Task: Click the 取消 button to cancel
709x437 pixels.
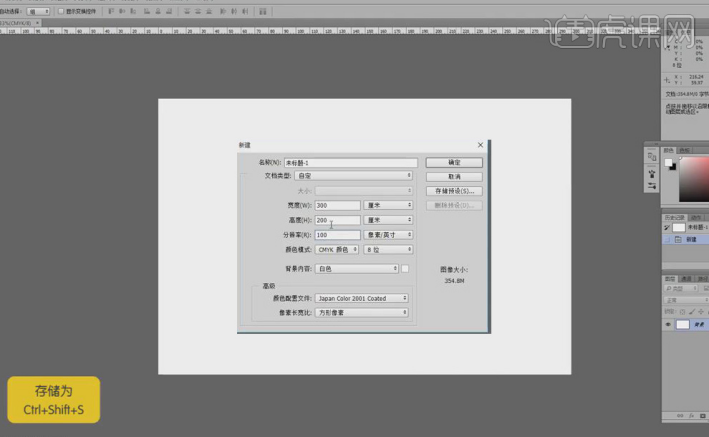Action: coord(453,176)
